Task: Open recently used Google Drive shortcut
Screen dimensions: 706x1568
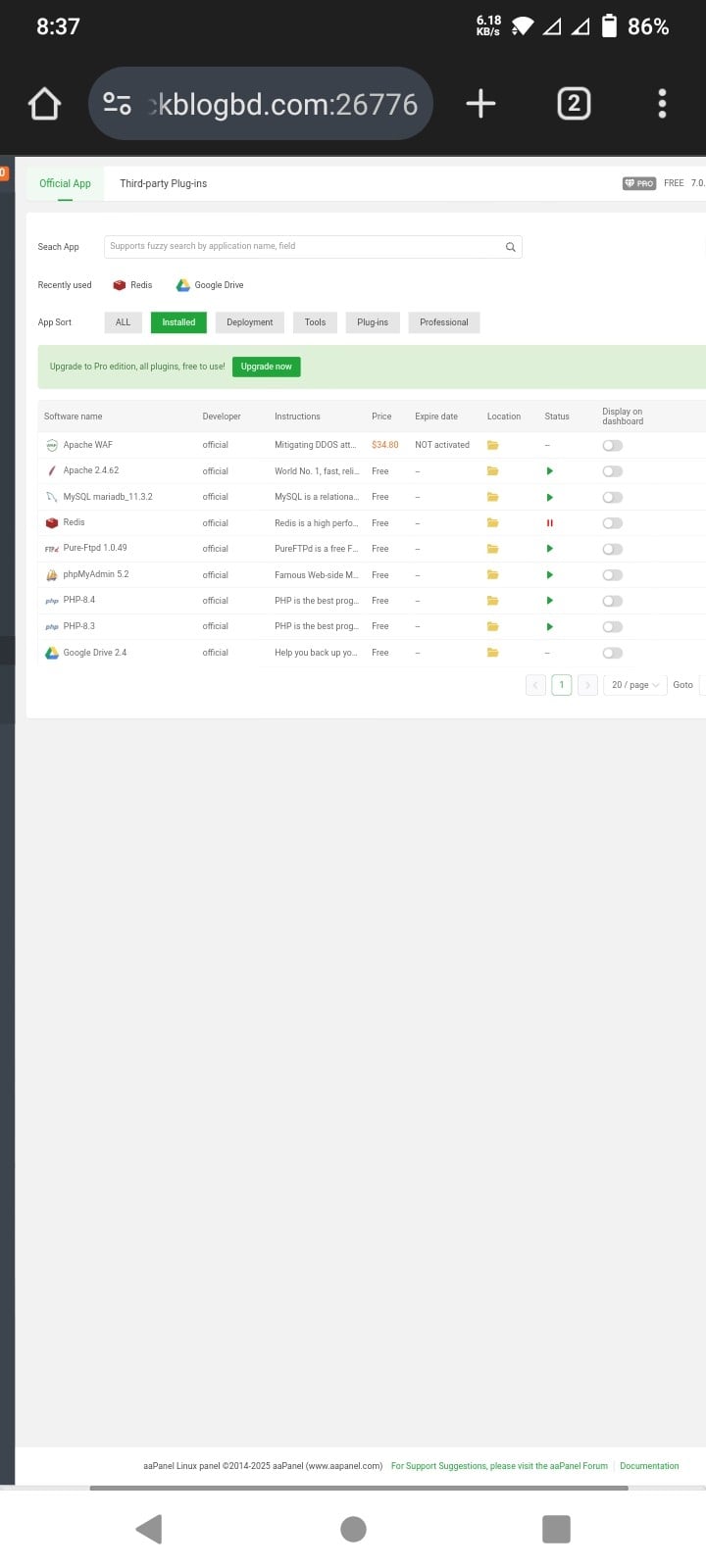Action: pyautogui.click(x=210, y=285)
